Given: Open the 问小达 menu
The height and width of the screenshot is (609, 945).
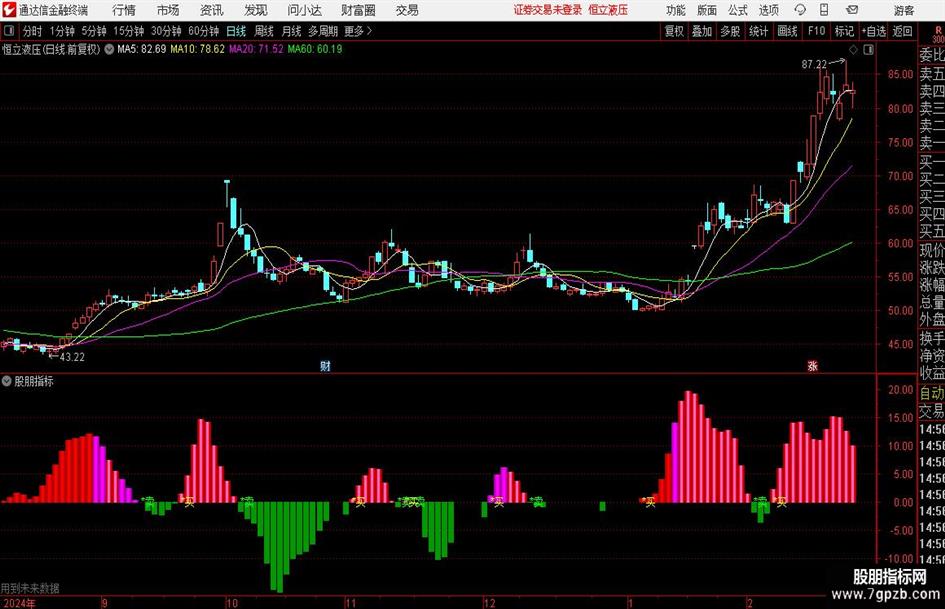Looking at the screenshot, I should tap(304, 10).
